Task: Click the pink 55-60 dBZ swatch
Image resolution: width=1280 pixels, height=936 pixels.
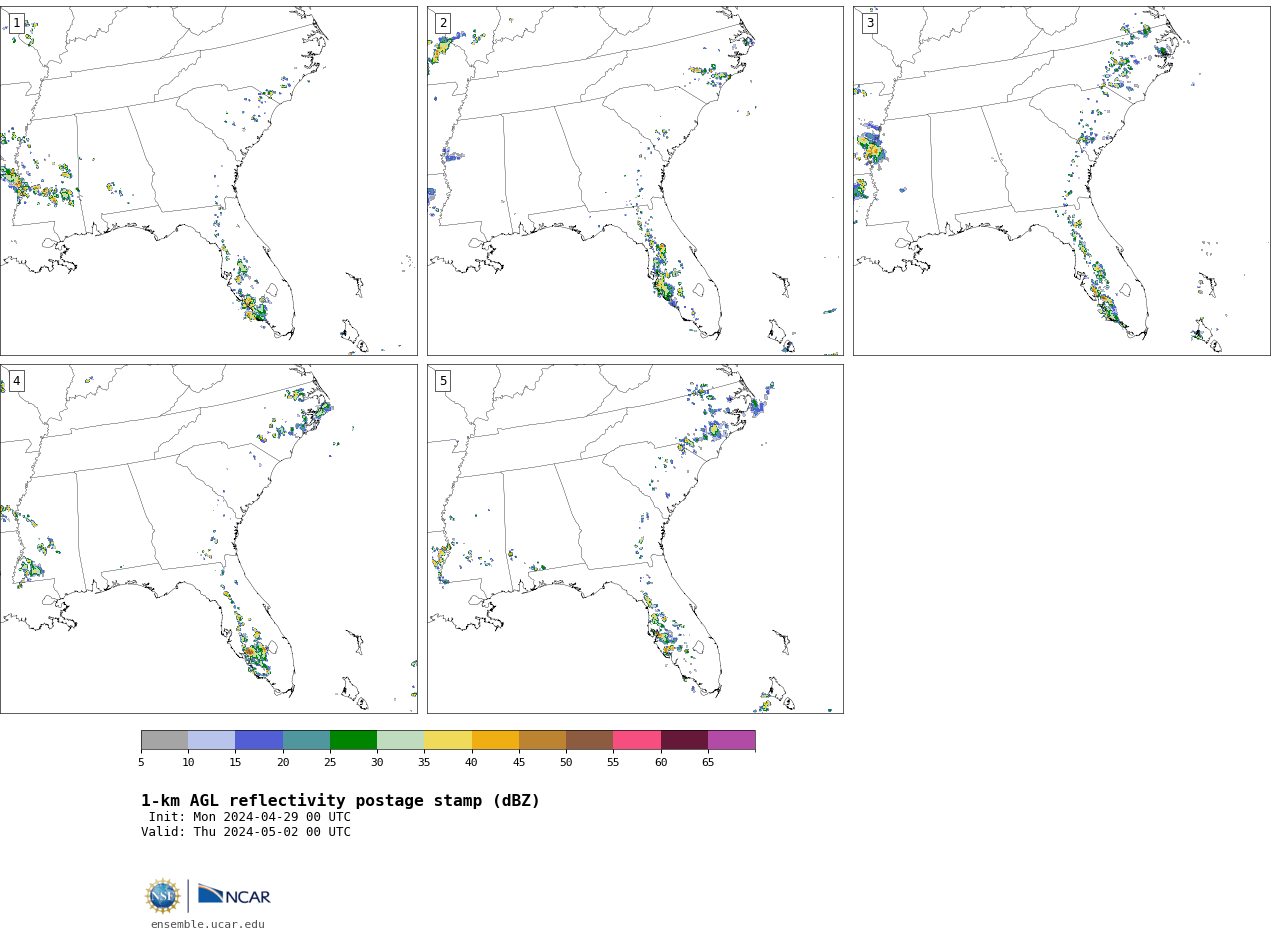Action: point(637,740)
